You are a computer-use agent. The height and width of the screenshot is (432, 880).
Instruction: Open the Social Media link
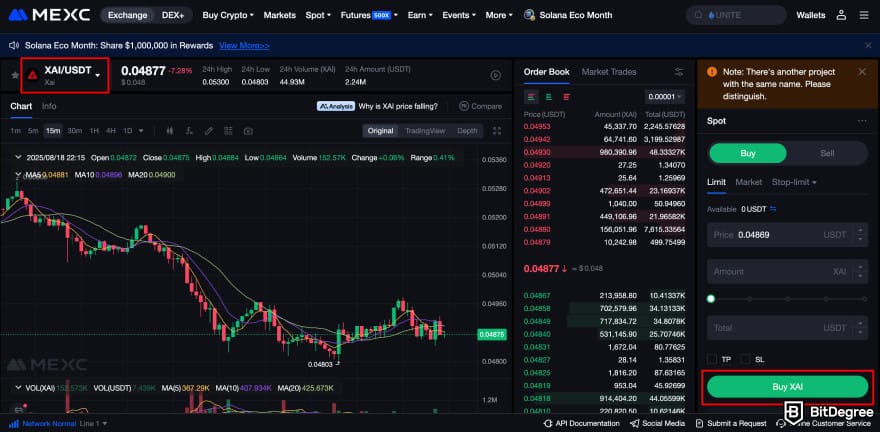pyautogui.click(x=657, y=424)
